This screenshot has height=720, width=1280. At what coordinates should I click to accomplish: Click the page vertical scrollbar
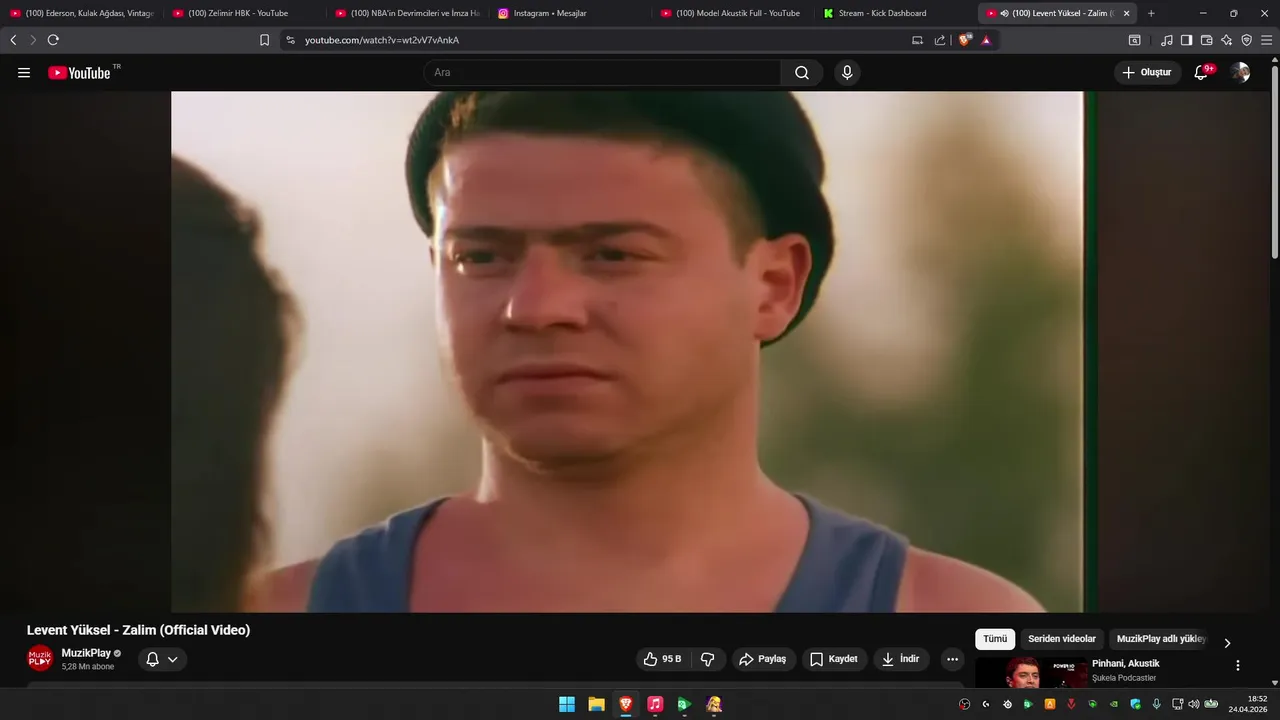1274,160
